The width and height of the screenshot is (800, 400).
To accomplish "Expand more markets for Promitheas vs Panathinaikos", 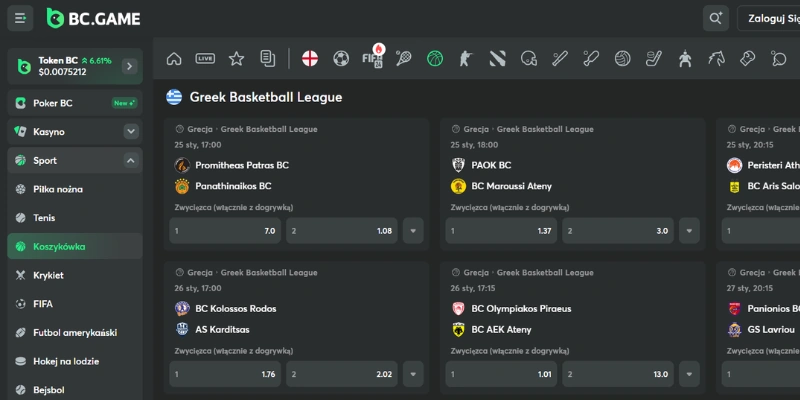I will pyautogui.click(x=413, y=231).
